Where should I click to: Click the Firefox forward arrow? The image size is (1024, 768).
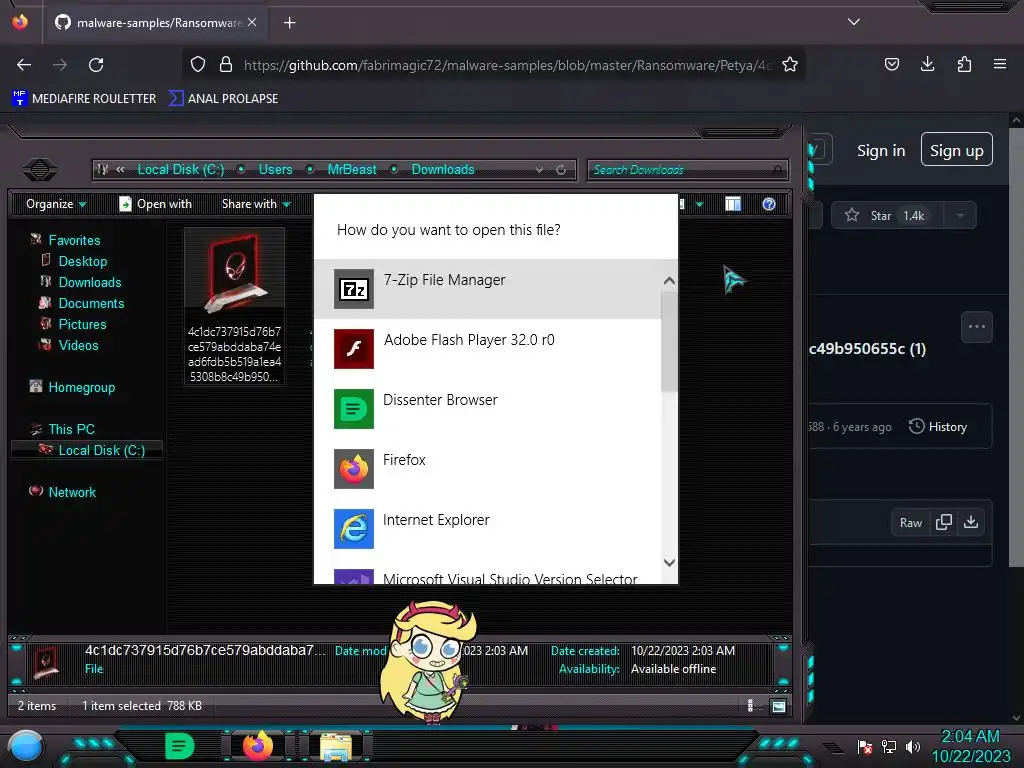[x=60, y=65]
